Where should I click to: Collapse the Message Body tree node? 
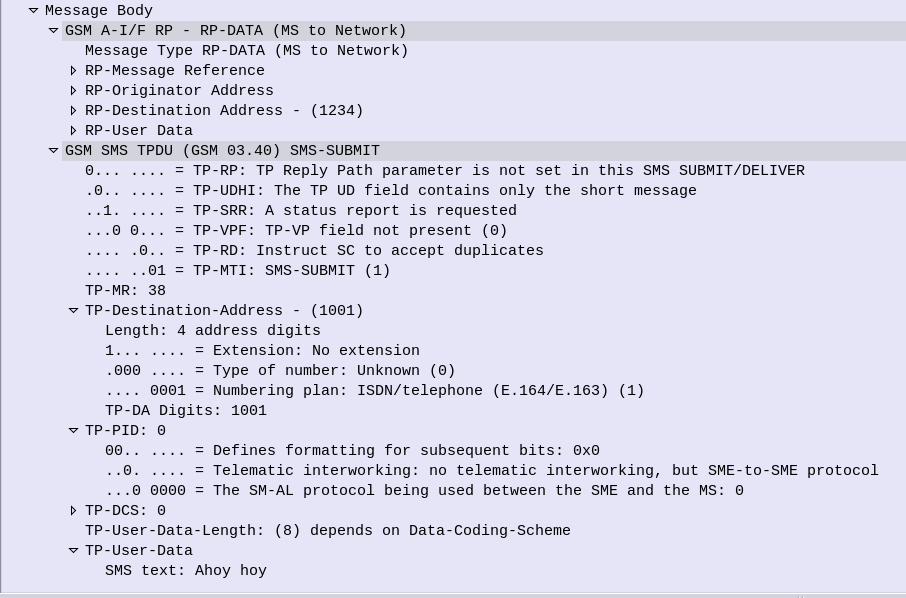tap(34, 10)
